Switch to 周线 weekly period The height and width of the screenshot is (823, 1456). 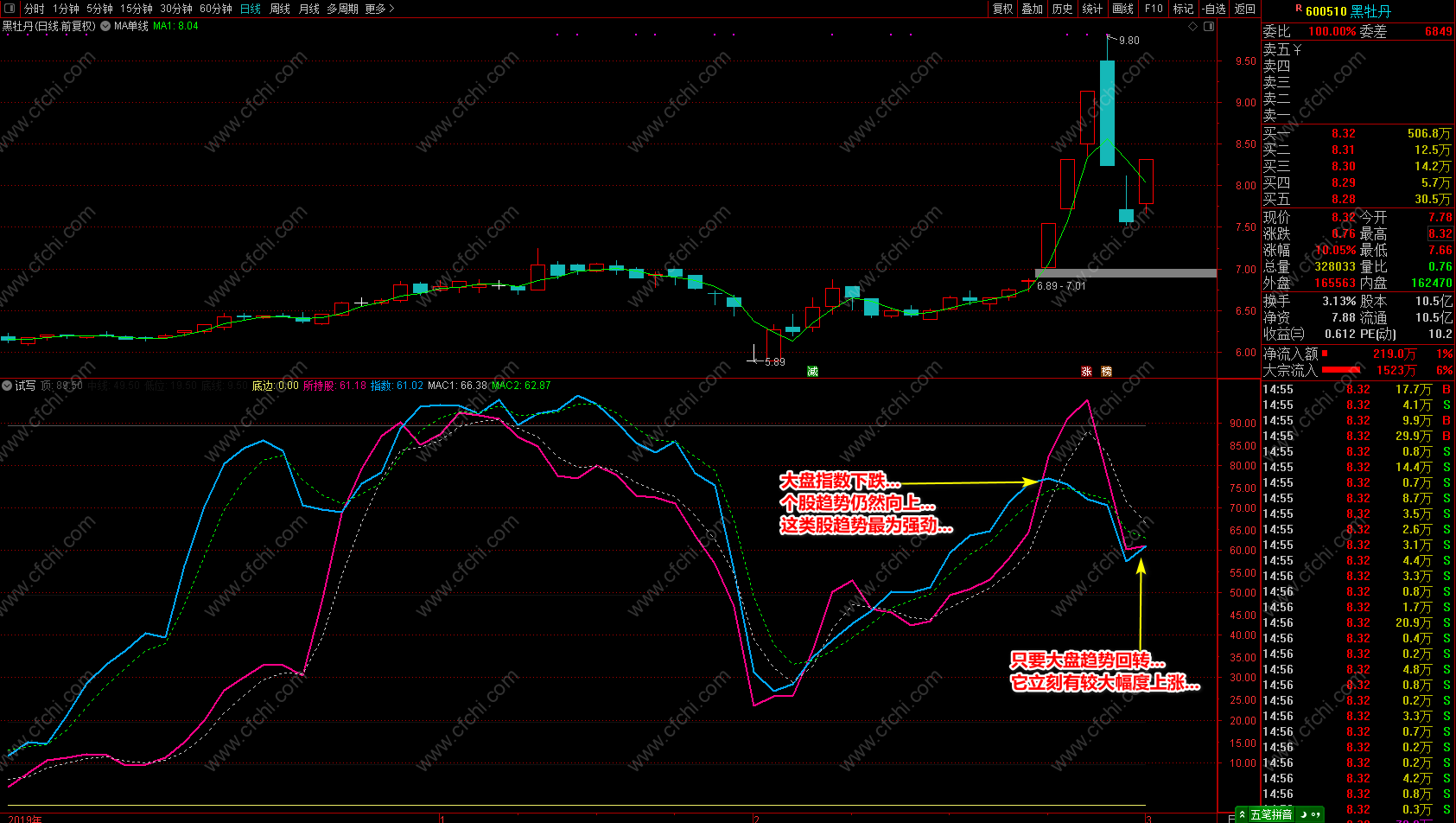[x=280, y=9]
